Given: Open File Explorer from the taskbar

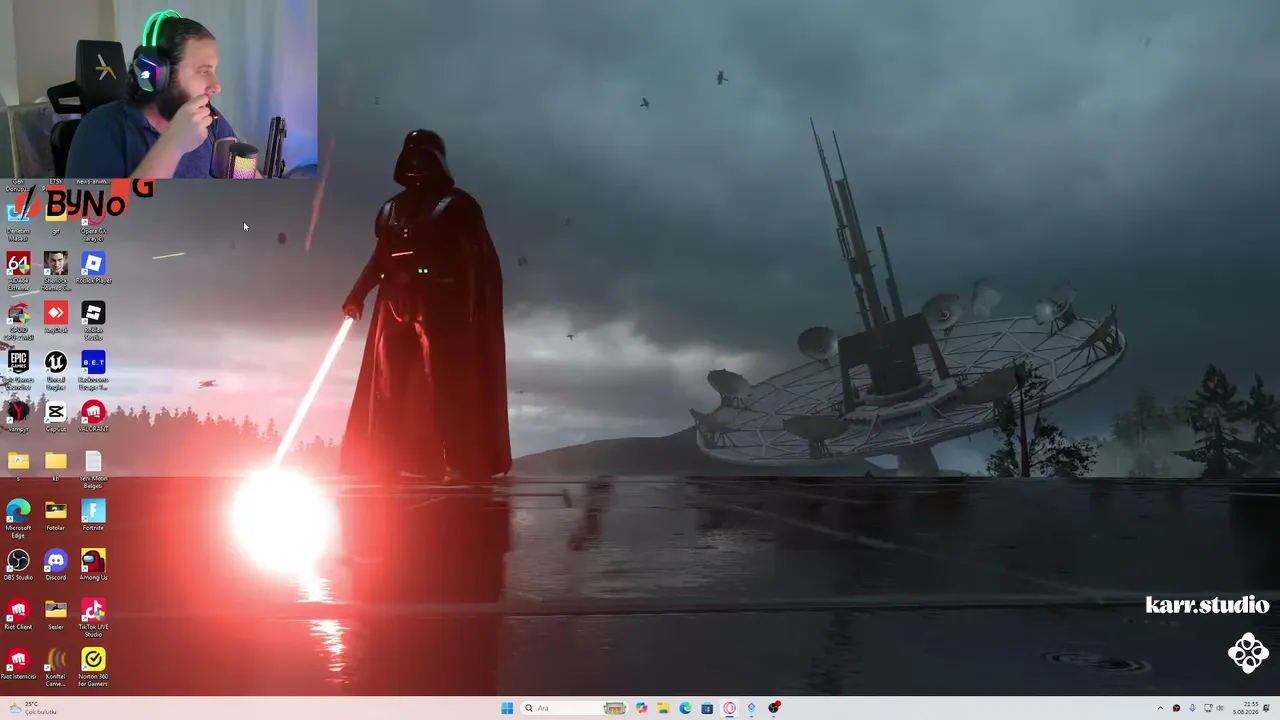Looking at the screenshot, I should (x=663, y=708).
